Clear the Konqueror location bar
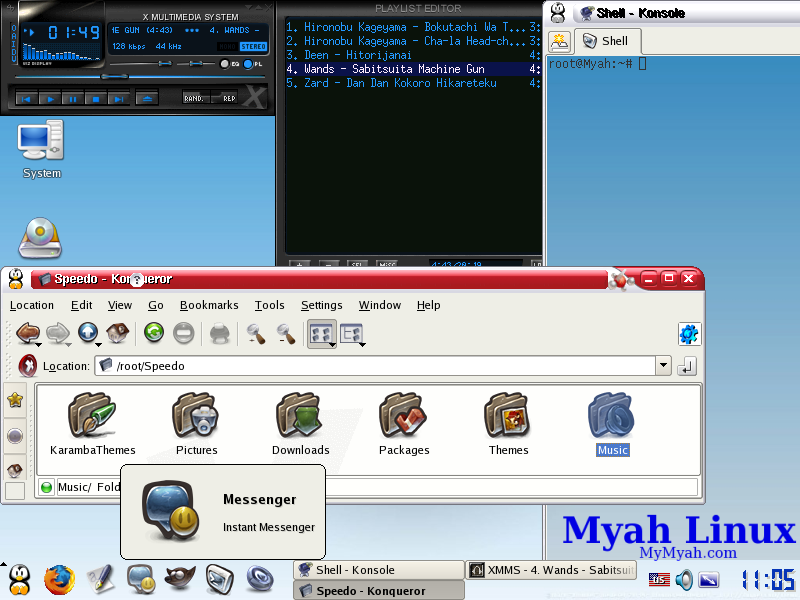The width and height of the screenshot is (800, 600). tap(27, 366)
